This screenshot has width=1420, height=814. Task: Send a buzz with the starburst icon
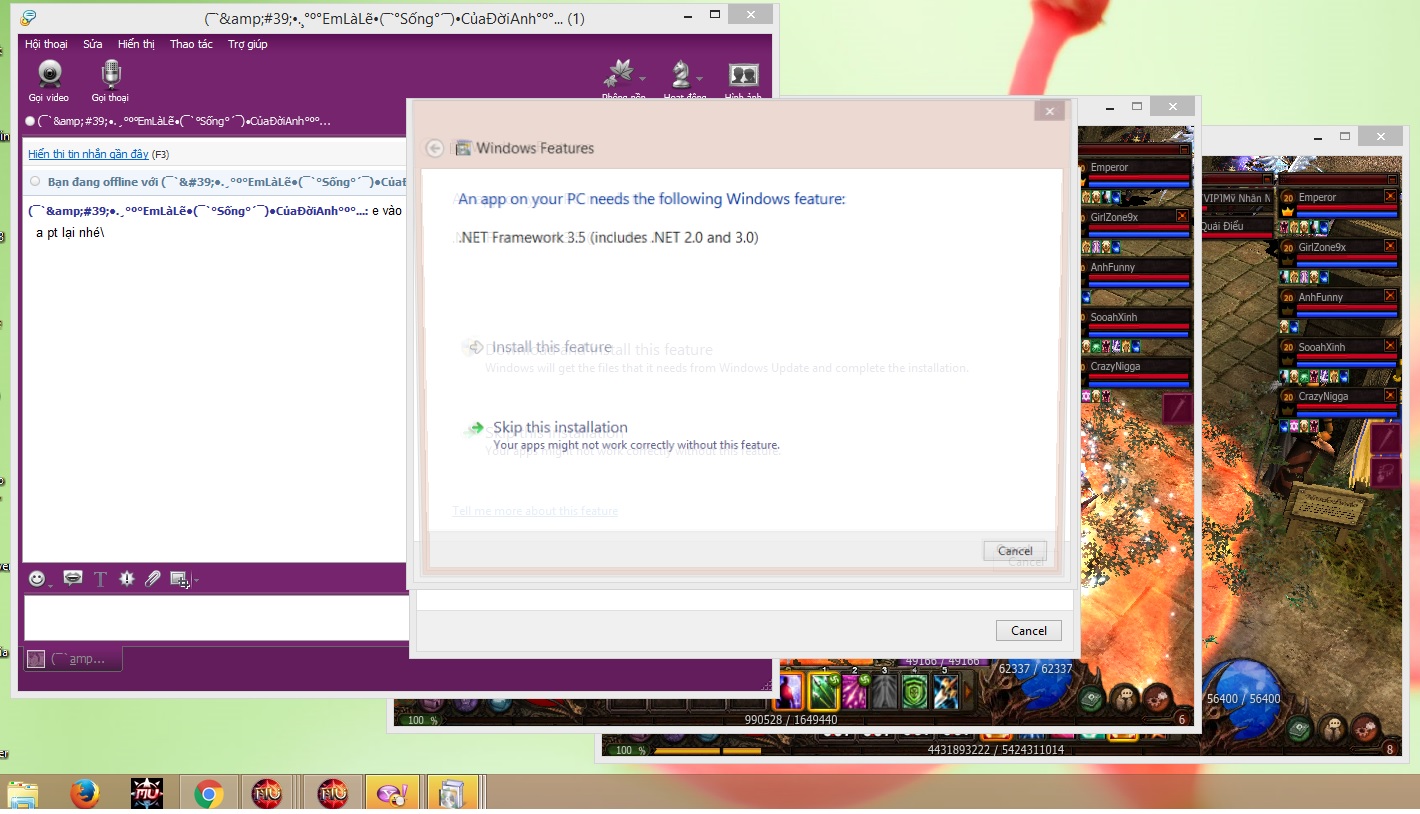click(126, 578)
